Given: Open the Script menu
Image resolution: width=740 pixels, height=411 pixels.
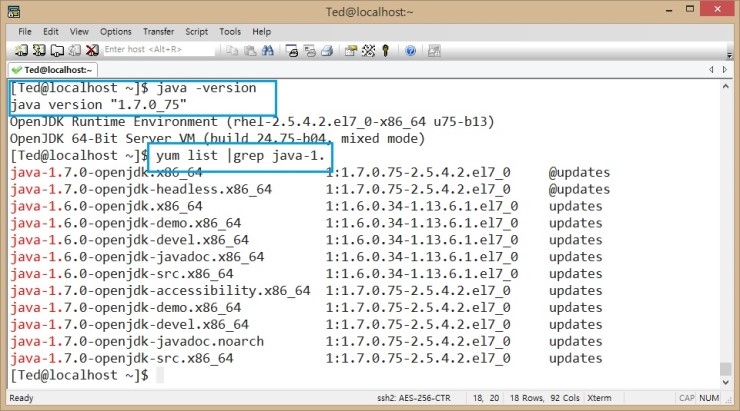Looking at the screenshot, I should pos(196,32).
